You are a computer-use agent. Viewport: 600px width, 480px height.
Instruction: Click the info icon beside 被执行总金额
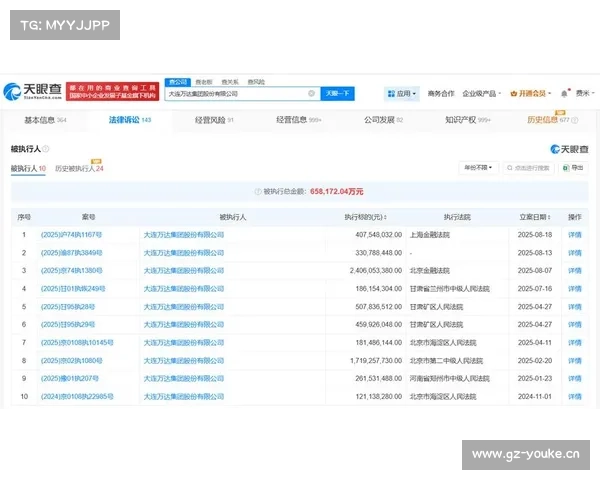254,190
